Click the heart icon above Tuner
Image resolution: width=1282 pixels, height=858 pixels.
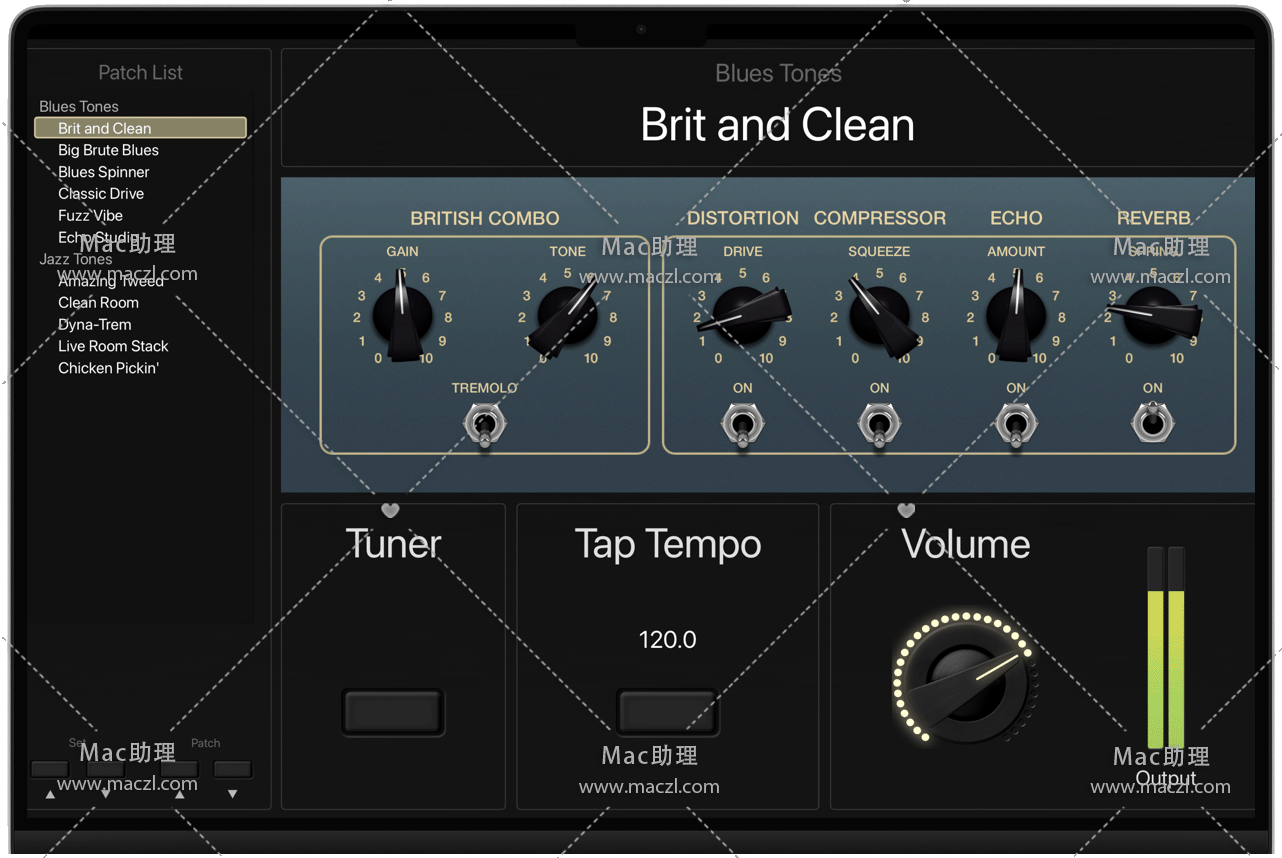tap(390, 510)
